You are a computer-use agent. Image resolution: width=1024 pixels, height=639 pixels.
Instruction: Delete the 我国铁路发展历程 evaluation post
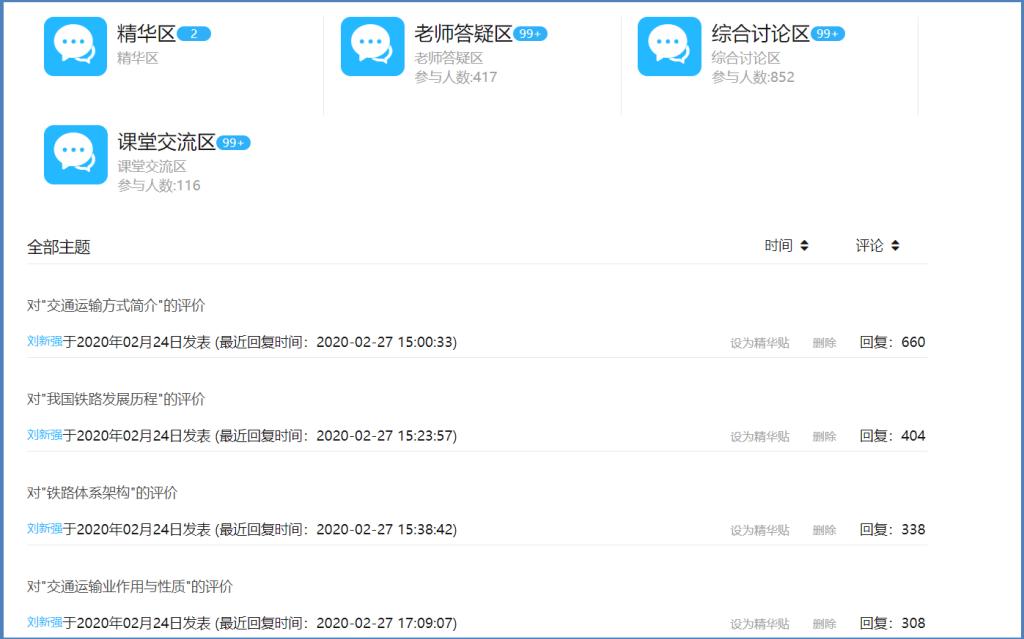tap(824, 437)
